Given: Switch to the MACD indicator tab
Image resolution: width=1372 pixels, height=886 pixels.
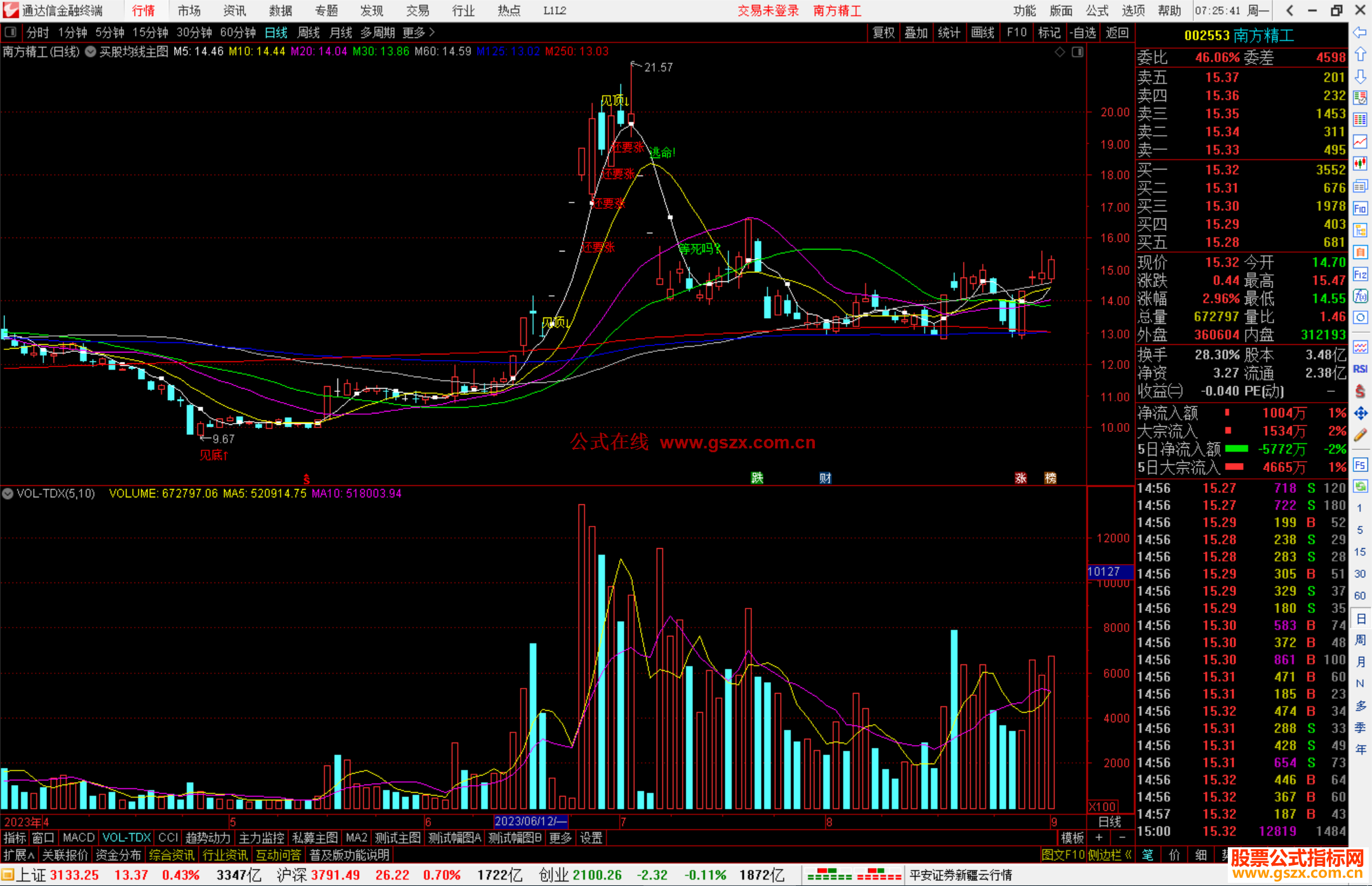Looking at the screenshot, I should 78,838.
